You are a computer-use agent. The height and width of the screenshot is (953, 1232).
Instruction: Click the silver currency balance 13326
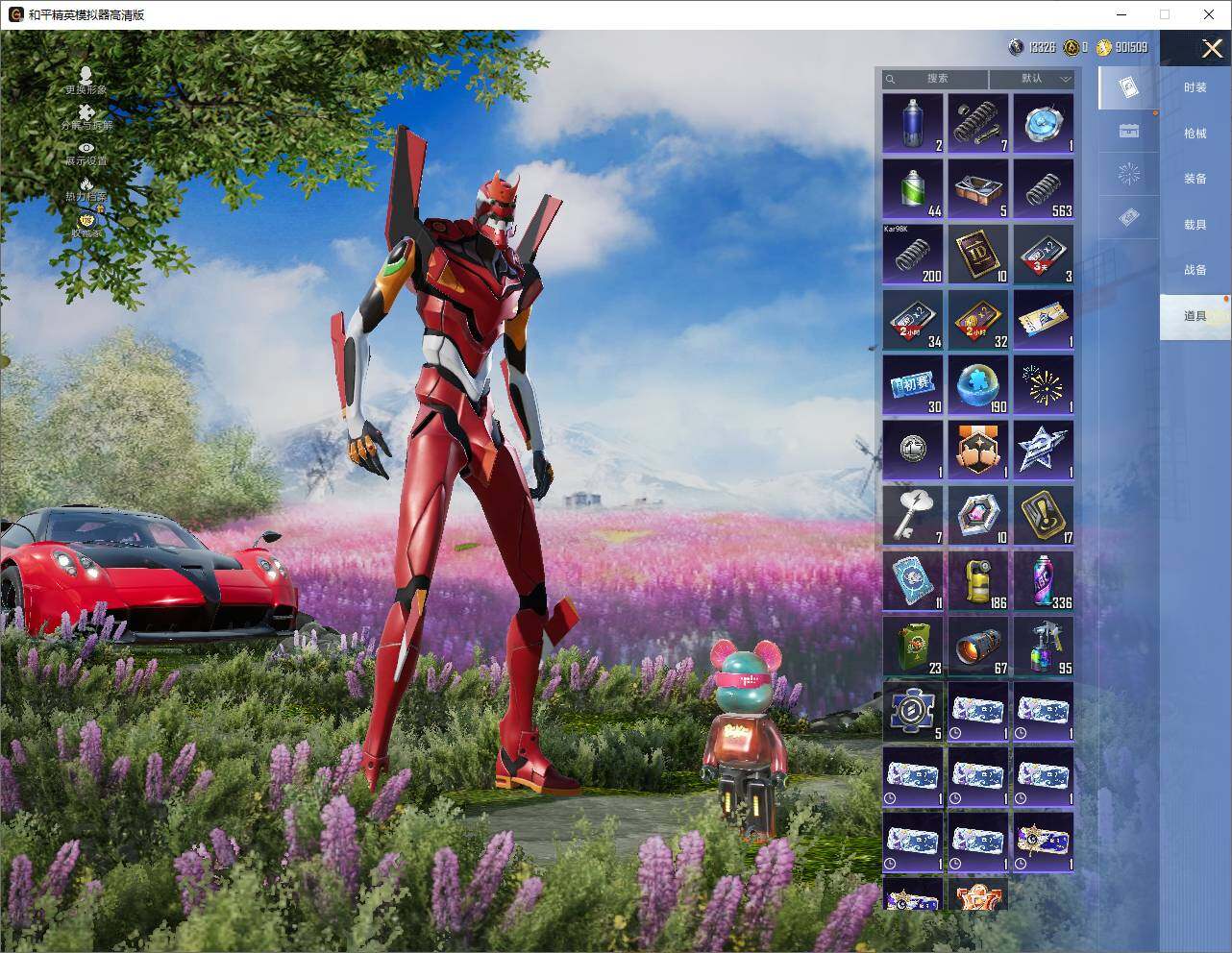point(1032,47)
